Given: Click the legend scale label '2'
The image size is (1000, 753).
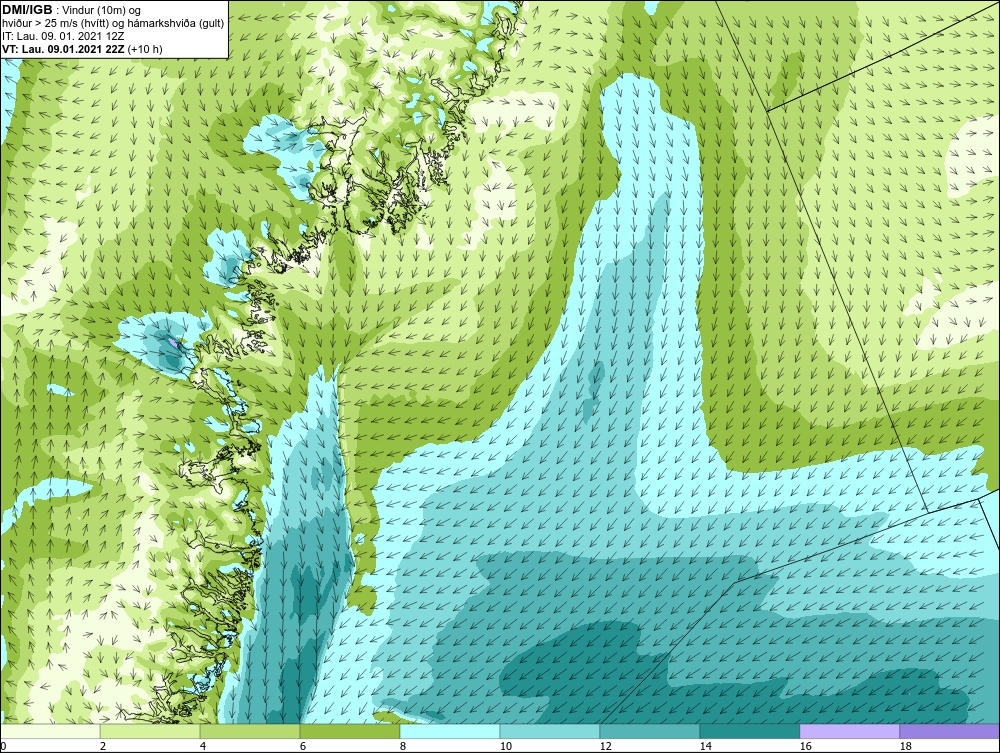Looking at the screenshot, I should tap(103, 746).
